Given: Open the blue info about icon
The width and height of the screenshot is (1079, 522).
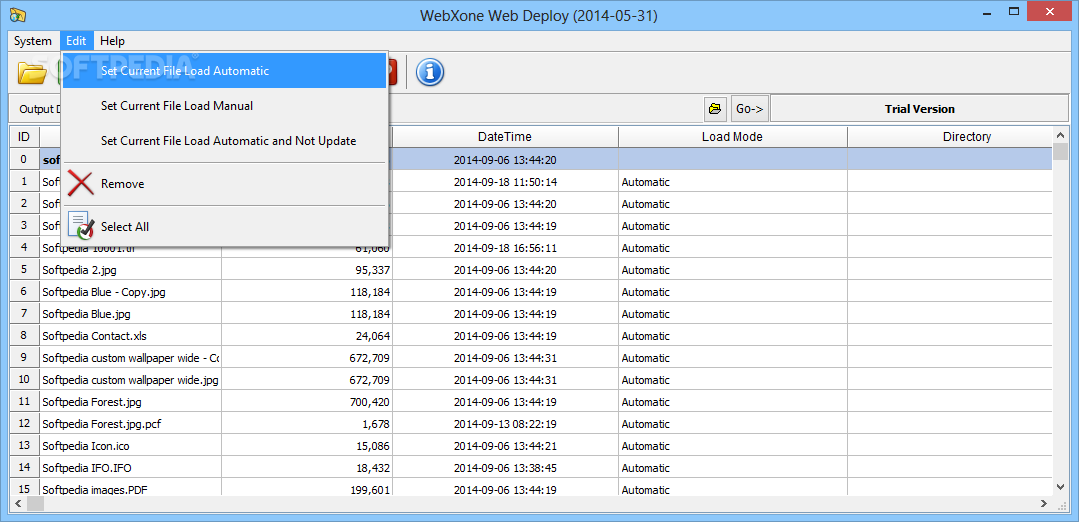Looking at the screenshot, I should click(x=429, y=72).
